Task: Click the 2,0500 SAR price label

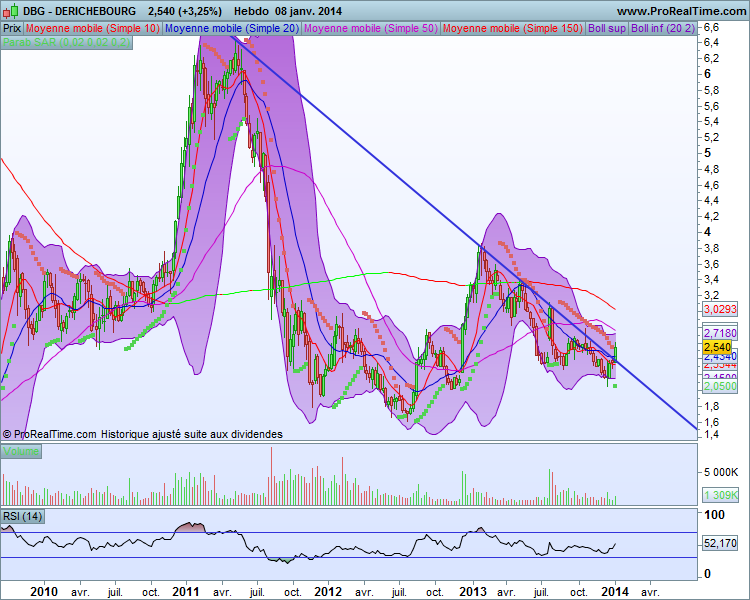Action: tap(720, 386)
